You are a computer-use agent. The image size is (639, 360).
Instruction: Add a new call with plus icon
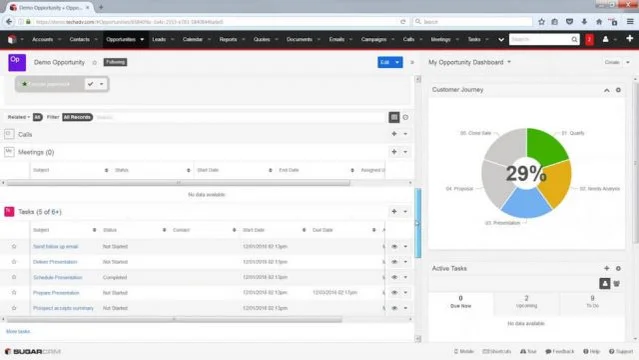394,134
